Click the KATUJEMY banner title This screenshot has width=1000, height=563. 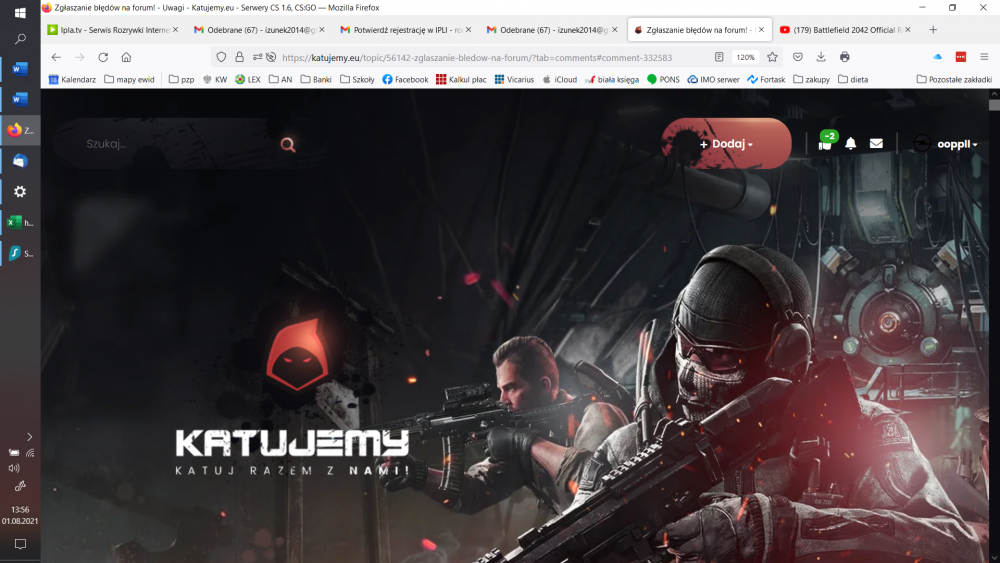point(292,442)
